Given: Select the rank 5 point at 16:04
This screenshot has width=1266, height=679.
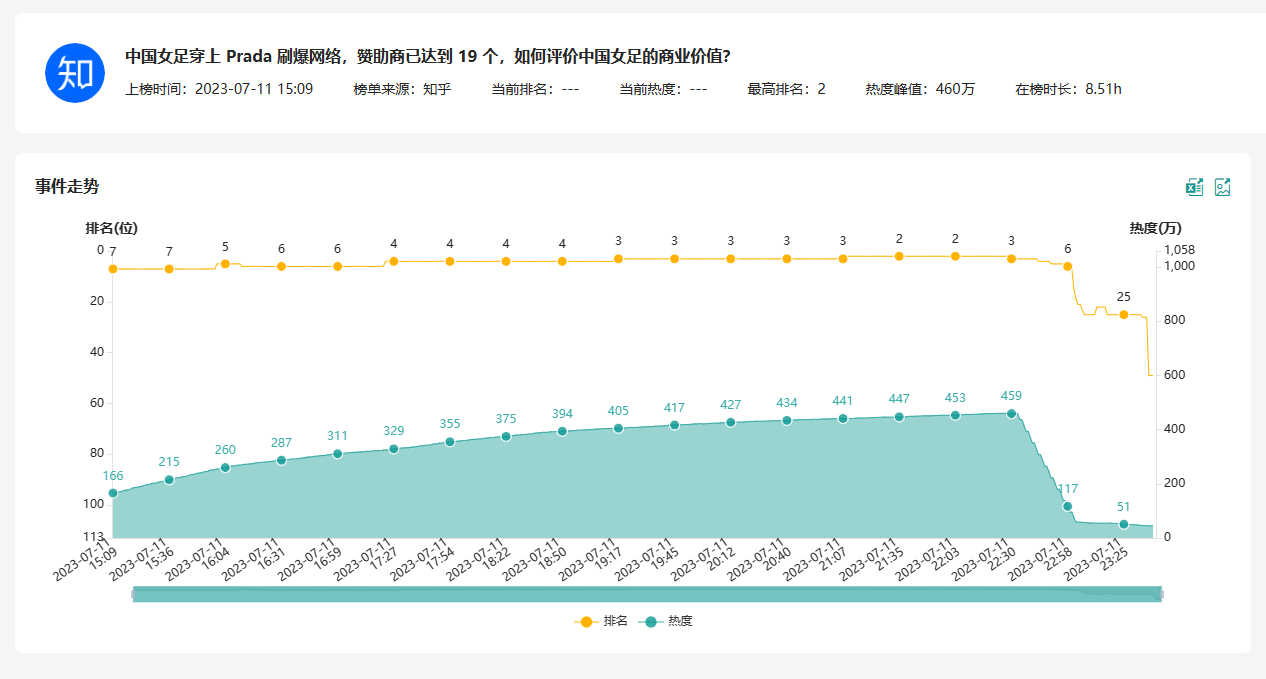Looking at the screenshot, I should [x=225, y=264].
